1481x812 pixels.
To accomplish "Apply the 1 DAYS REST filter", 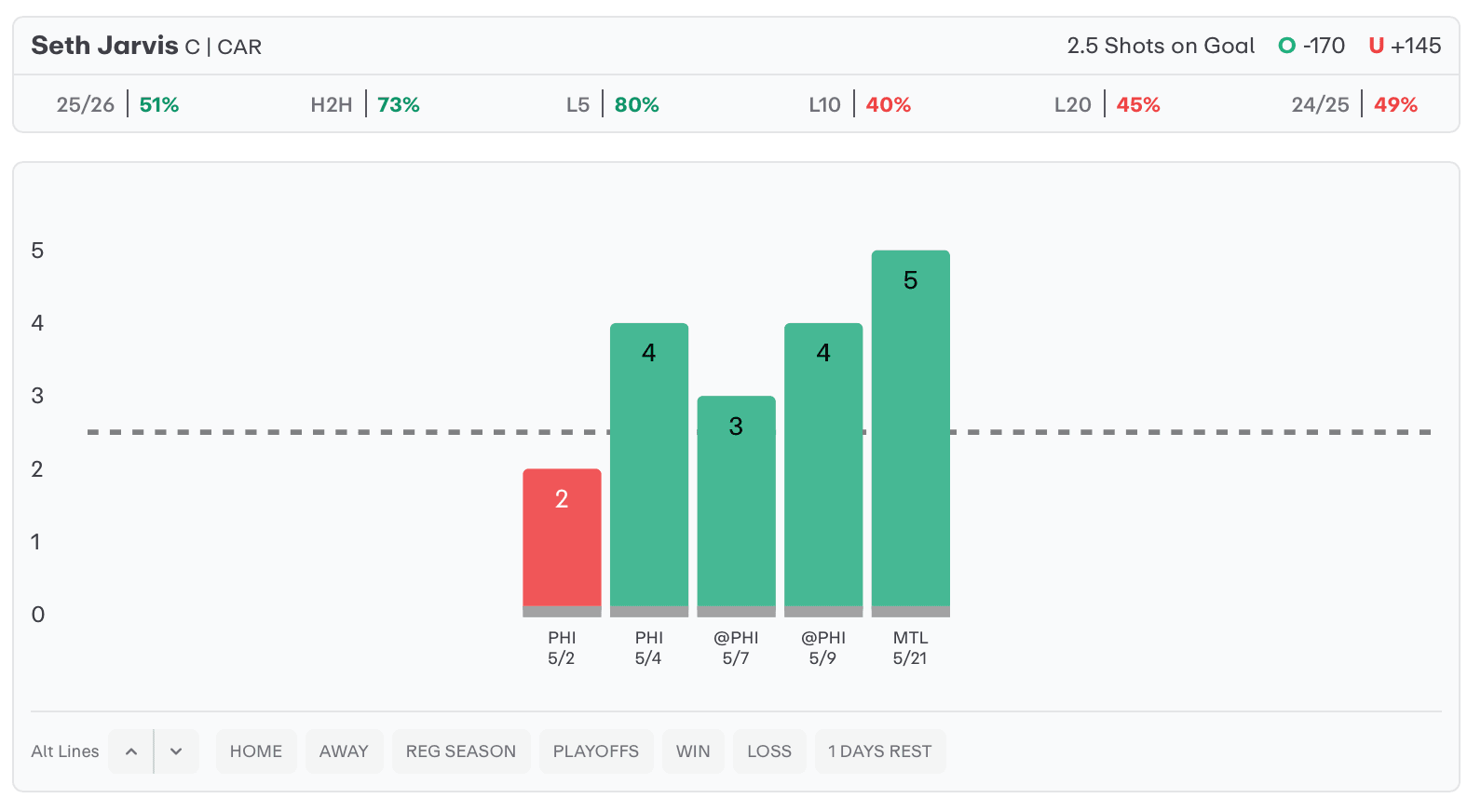I will tap(880, 751).
